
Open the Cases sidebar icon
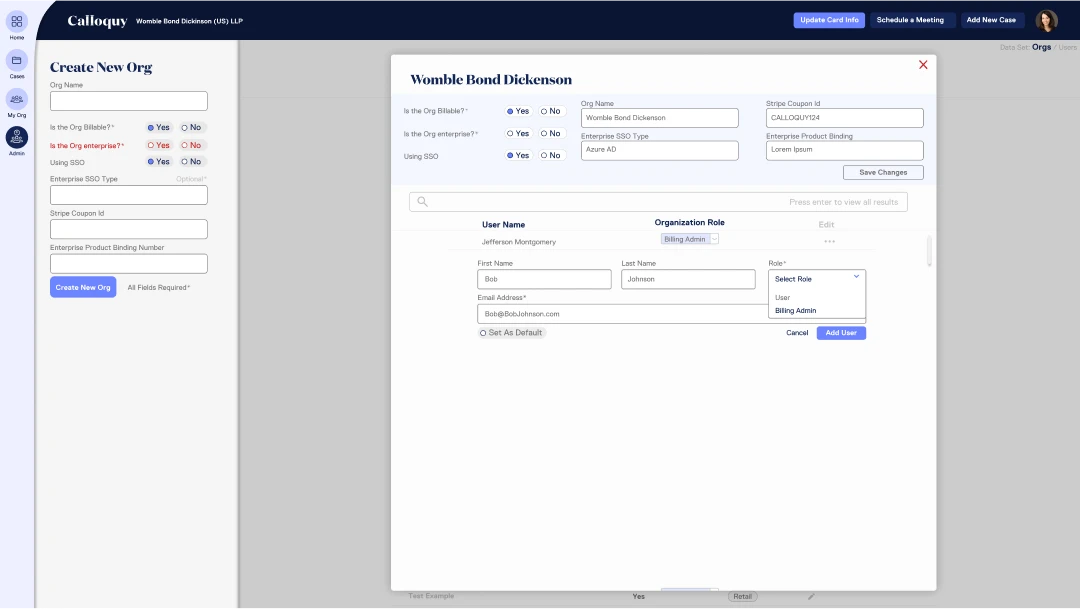coord(17,61)
